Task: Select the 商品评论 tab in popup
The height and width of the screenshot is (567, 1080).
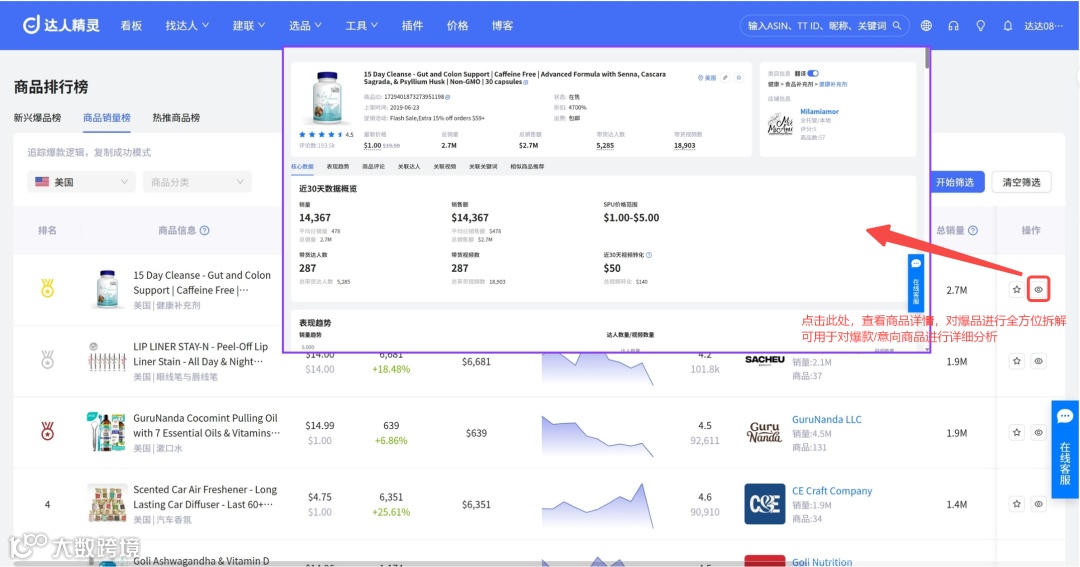Action: 373,167
